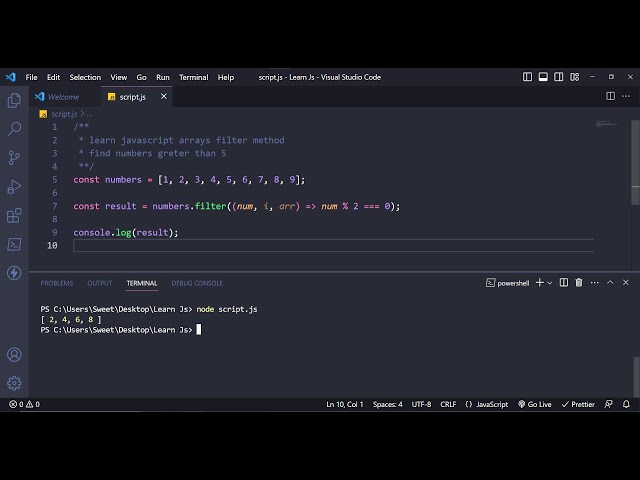Open the Run and Debug view
640x480 pixels.
tap(14, 187)
